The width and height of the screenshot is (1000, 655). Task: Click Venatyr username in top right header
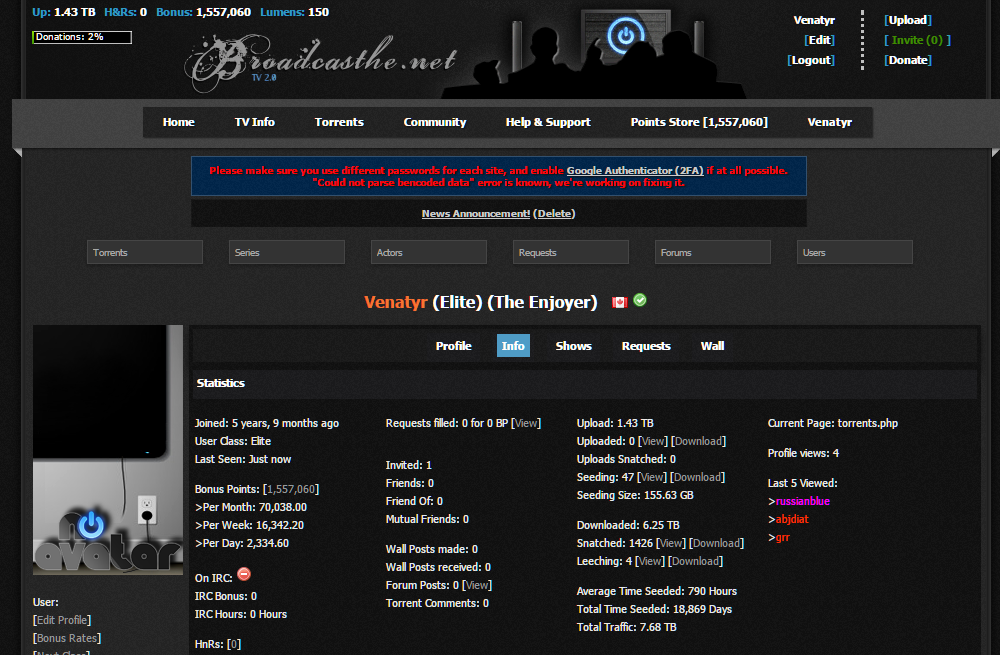(x=814, y=20)
